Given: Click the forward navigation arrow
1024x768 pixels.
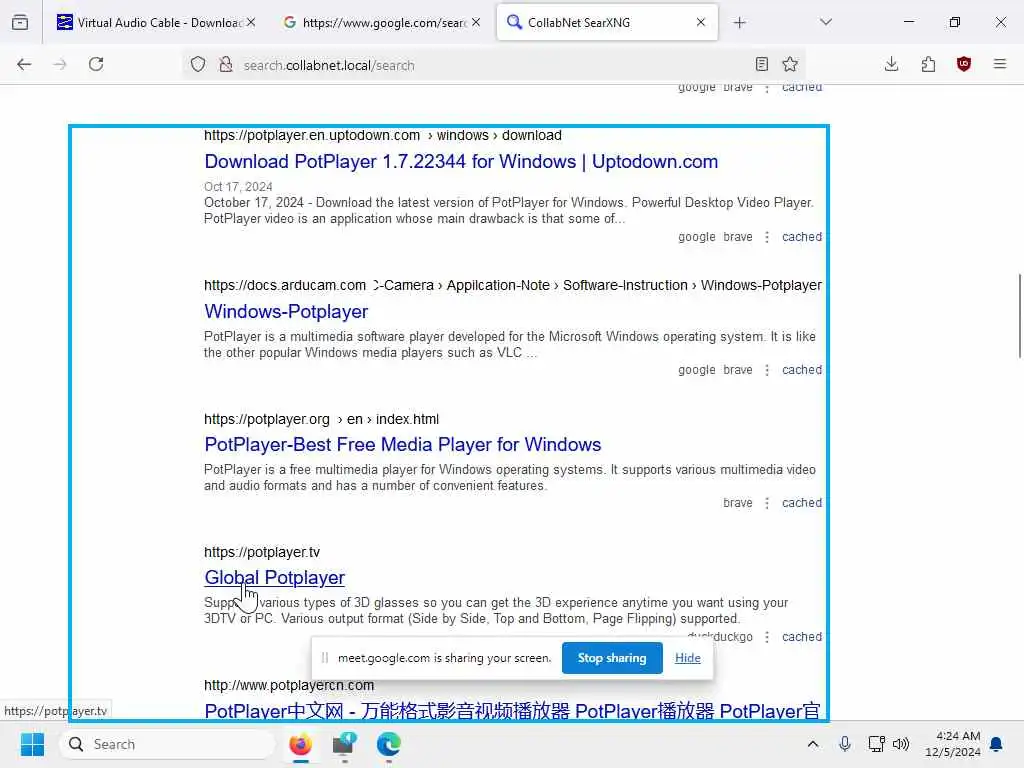Looking at the screenshot, I should [60, 64].
